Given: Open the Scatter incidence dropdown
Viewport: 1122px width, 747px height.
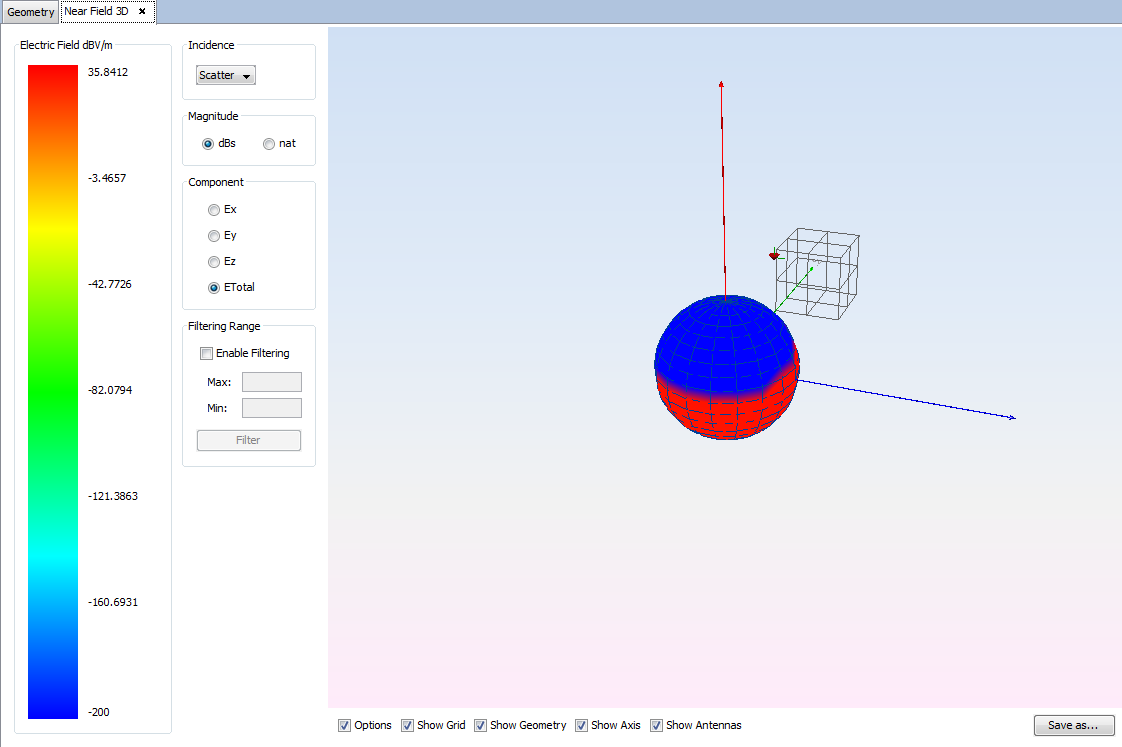Looking at the screenshot, I should coord(226,75).
